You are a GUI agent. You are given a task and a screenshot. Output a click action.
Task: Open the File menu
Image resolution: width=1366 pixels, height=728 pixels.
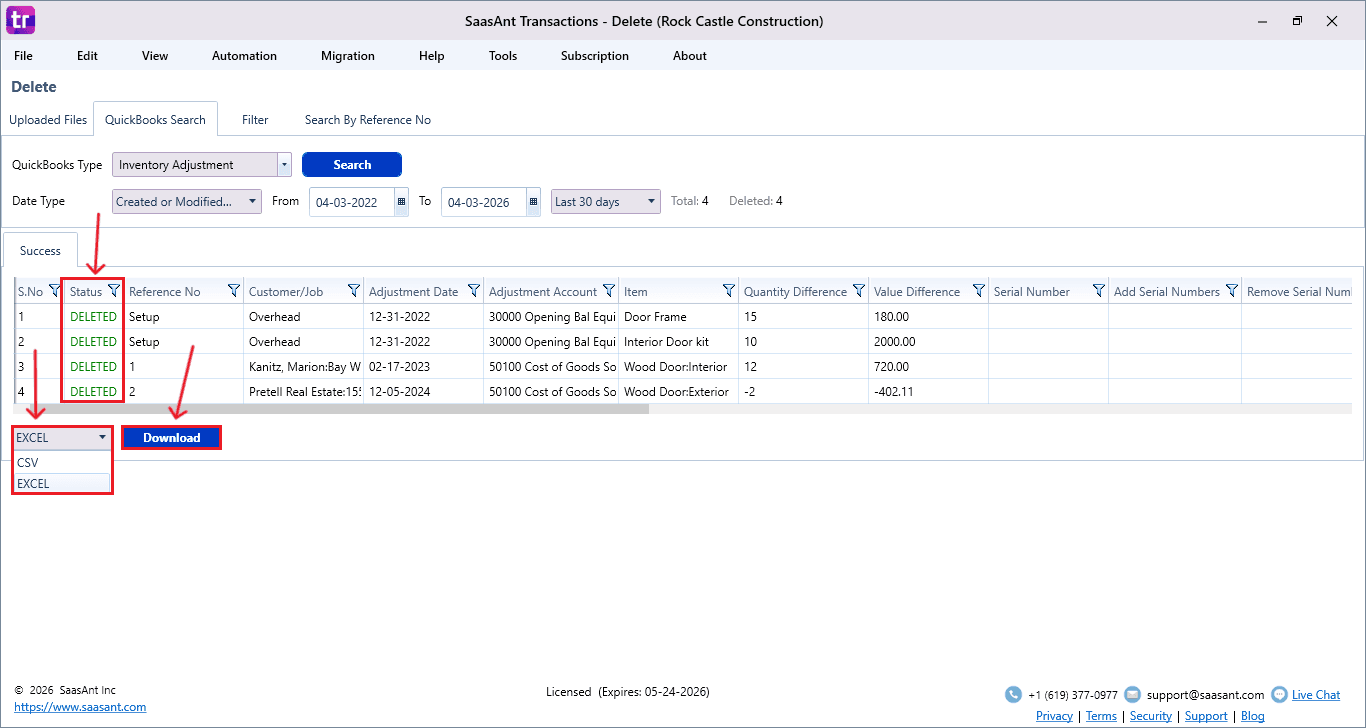click(23, 56)
